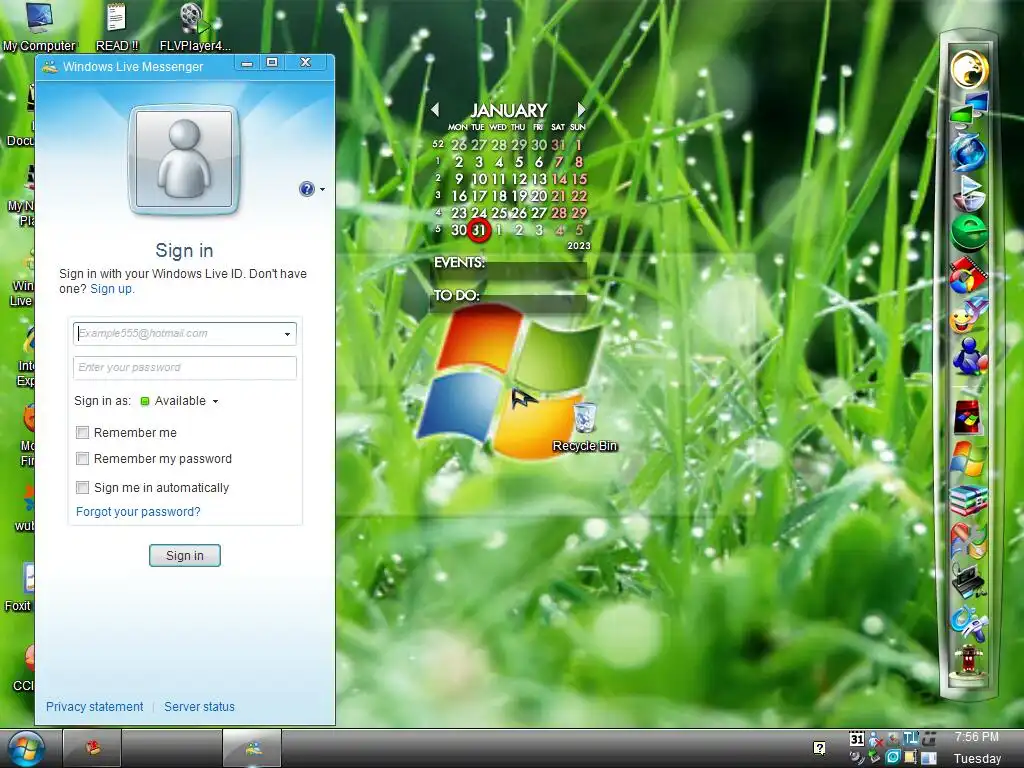The image size is (1024, 768).
Task: Open the Server status link
Action: click(199, 707)
